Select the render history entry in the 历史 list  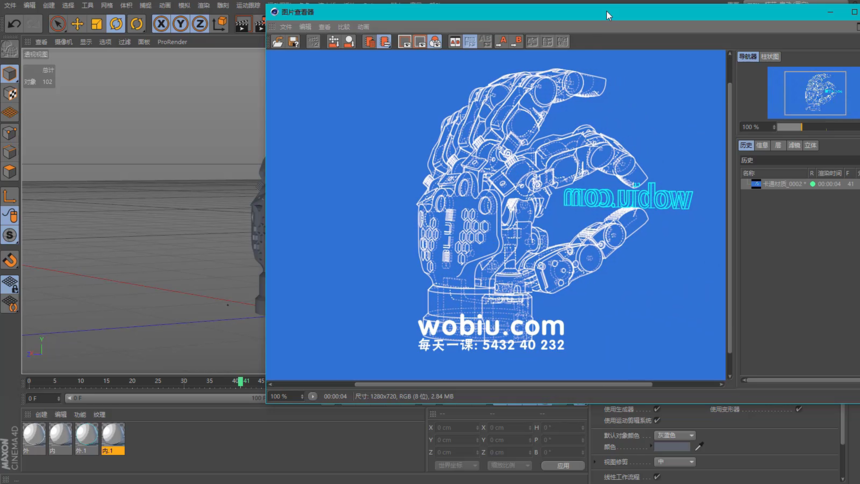point(800,184)
